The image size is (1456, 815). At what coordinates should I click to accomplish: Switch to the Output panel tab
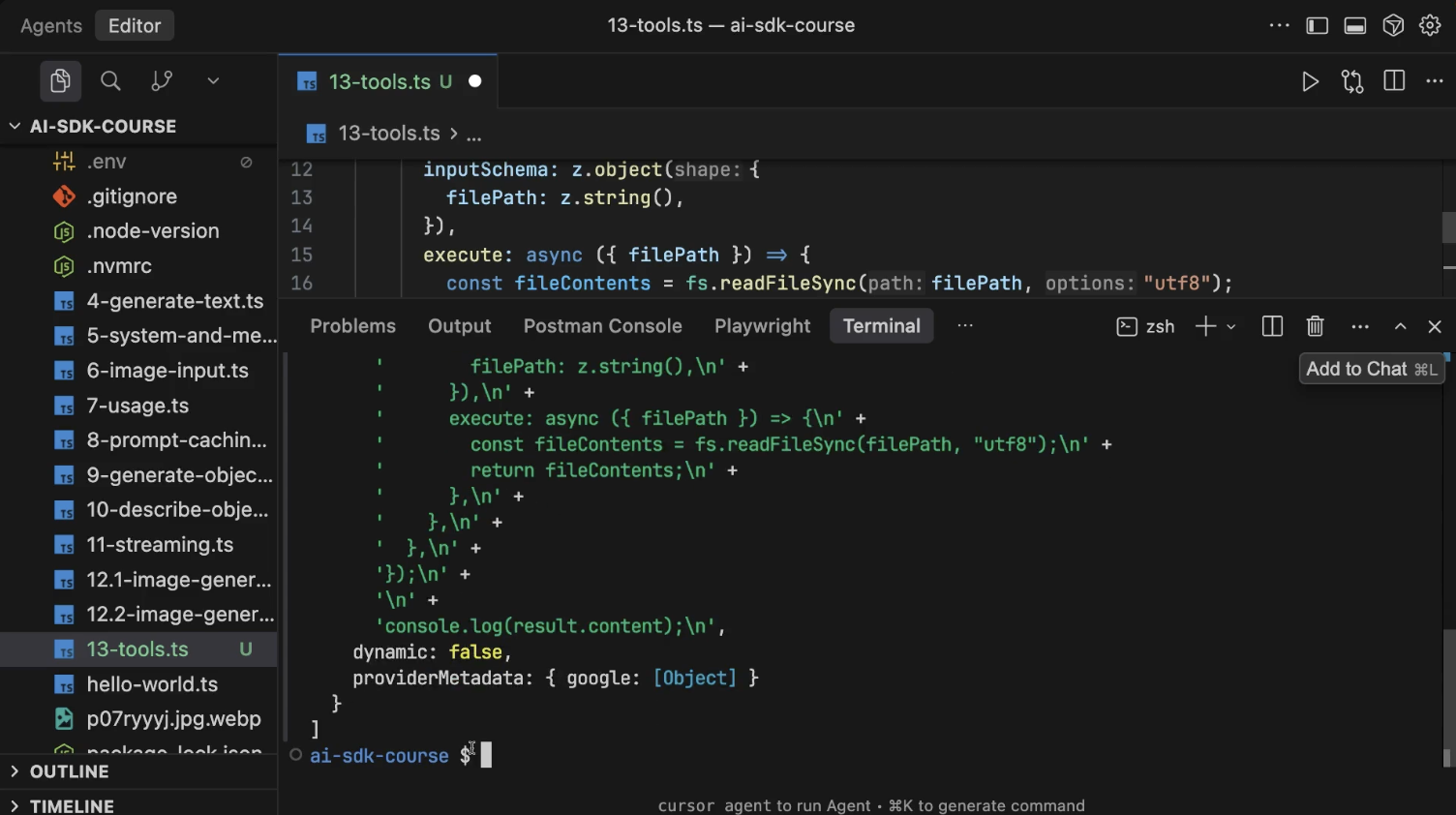(x=460, y=326)
